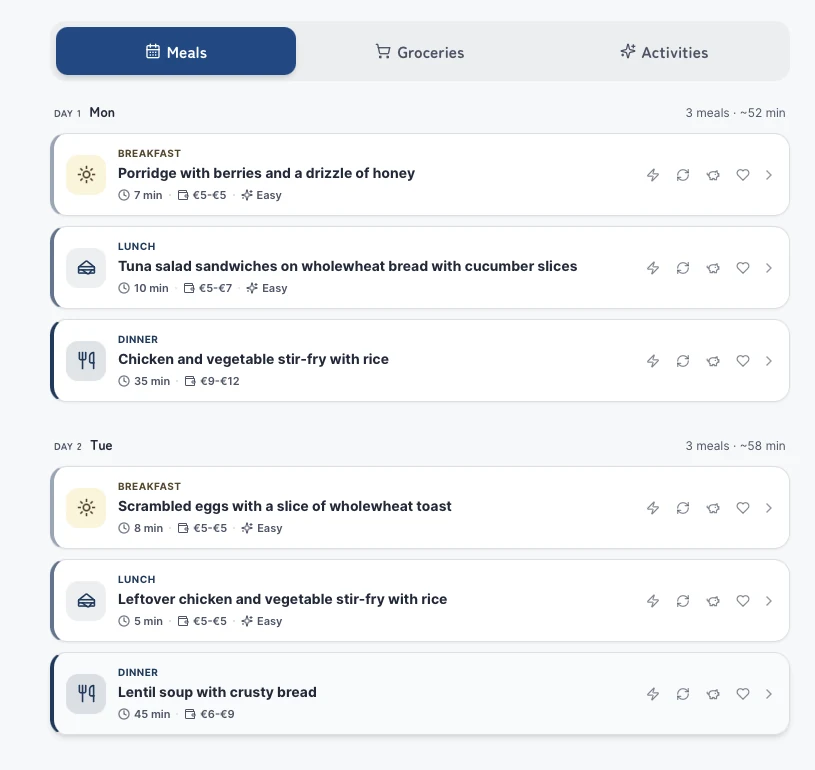Viewport: 815px width, 770px height.
Task: Switch to the Groceries tab
Action: 420,52
